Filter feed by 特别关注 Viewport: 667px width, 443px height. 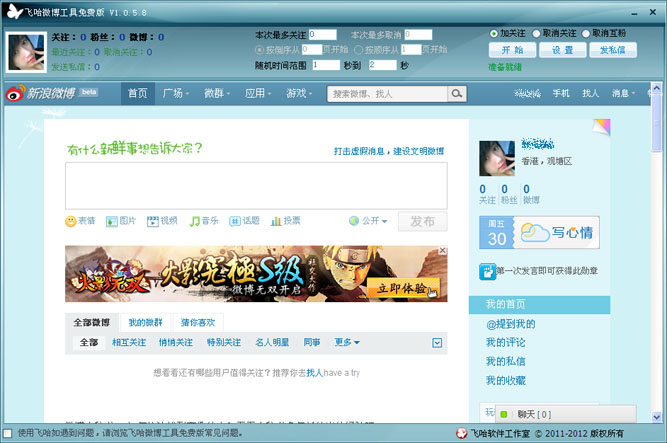[x=224, y=342]
